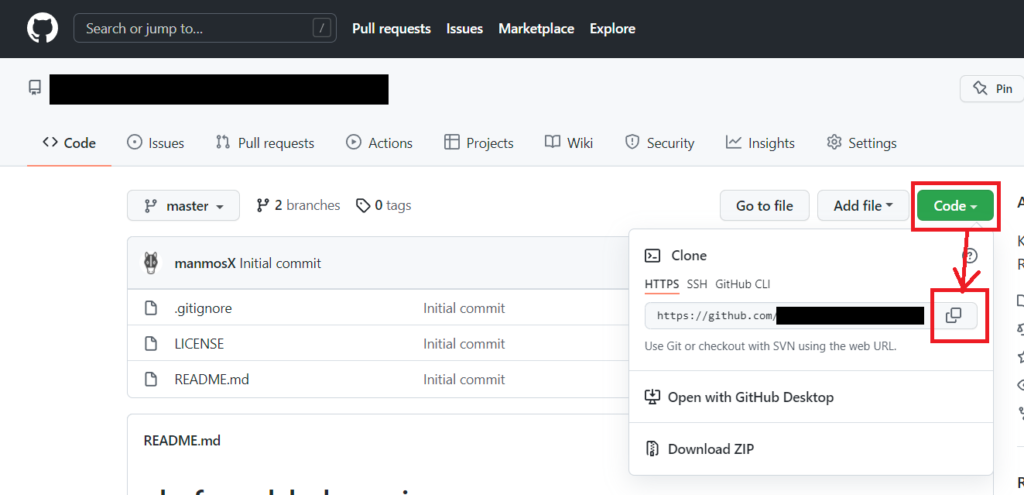Expand the master branch dropdown
Viewport: 1024px width, 495px height.
pyautogui.click(x=183, y=206)
